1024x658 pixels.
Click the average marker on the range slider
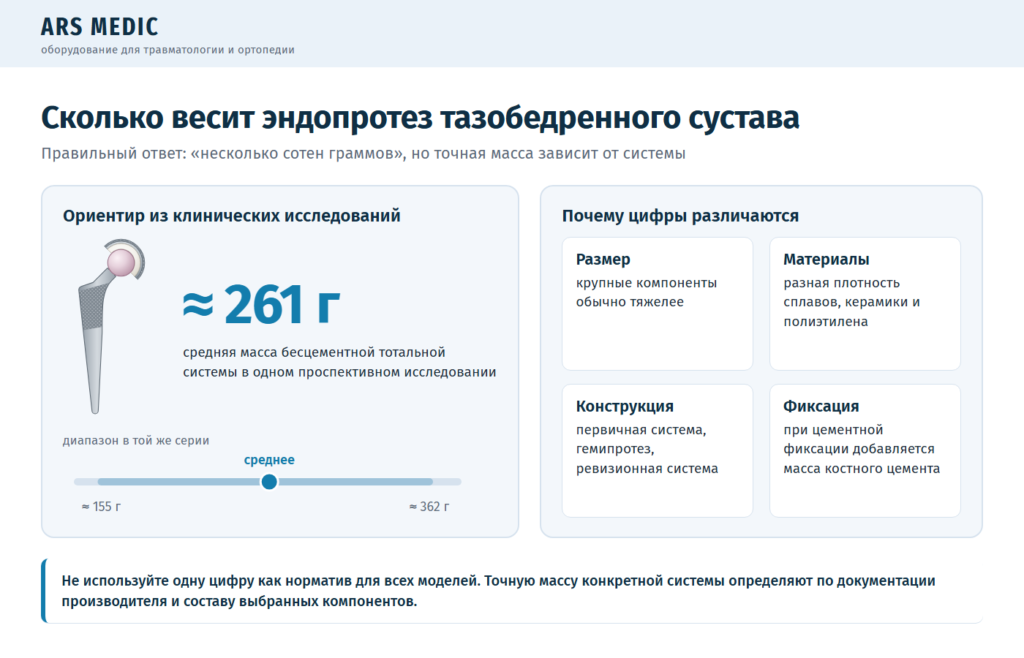pos(269,482)
